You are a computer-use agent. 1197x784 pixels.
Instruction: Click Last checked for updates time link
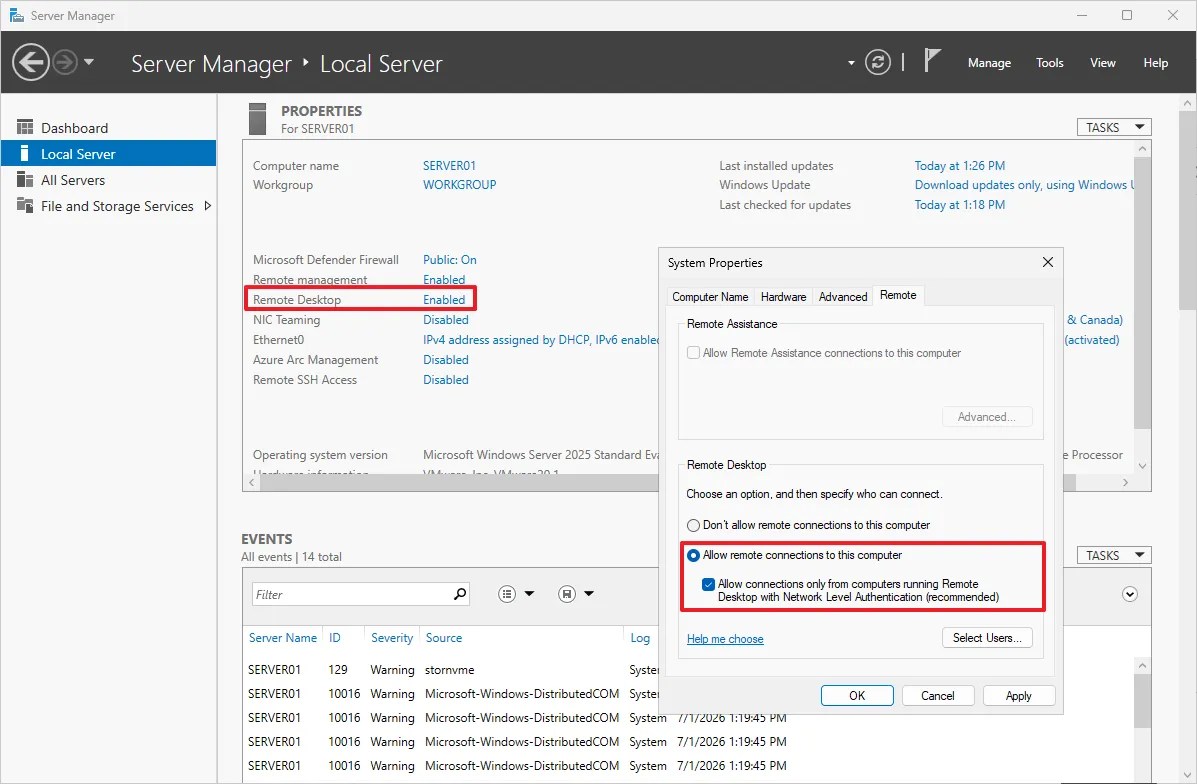pyautogui.click(x=960, y=205)
